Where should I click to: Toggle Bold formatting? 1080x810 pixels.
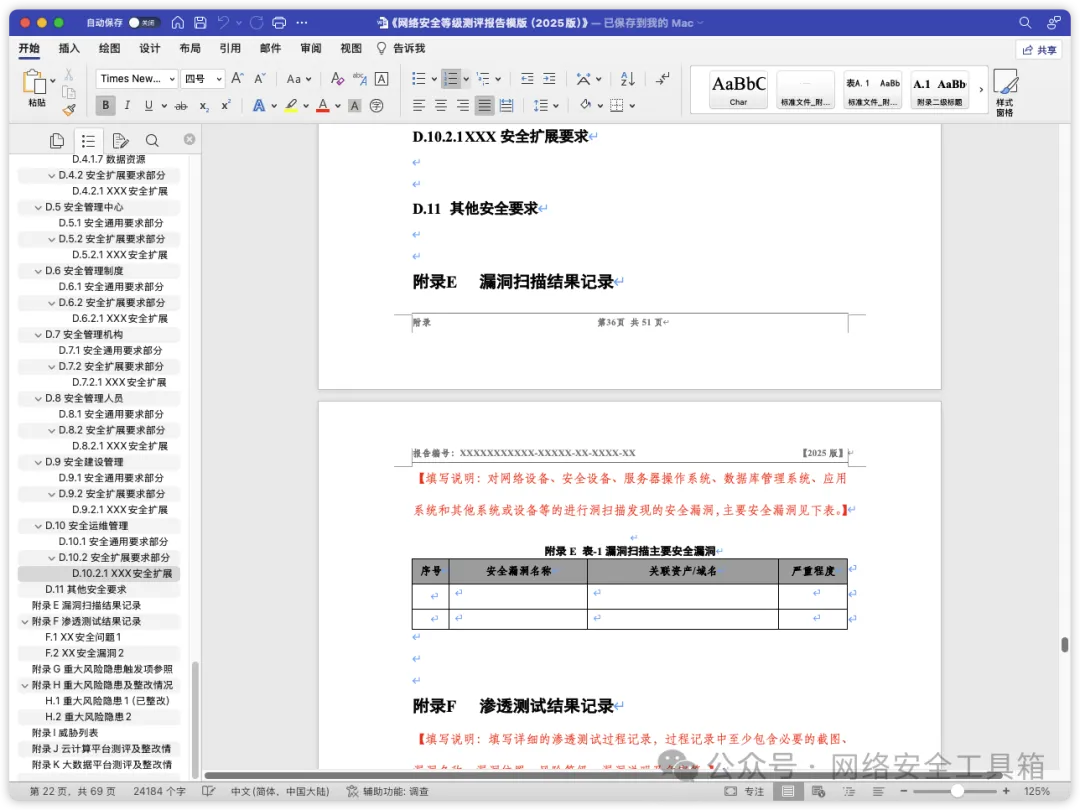pyautogui.click(x=105, y=105)
